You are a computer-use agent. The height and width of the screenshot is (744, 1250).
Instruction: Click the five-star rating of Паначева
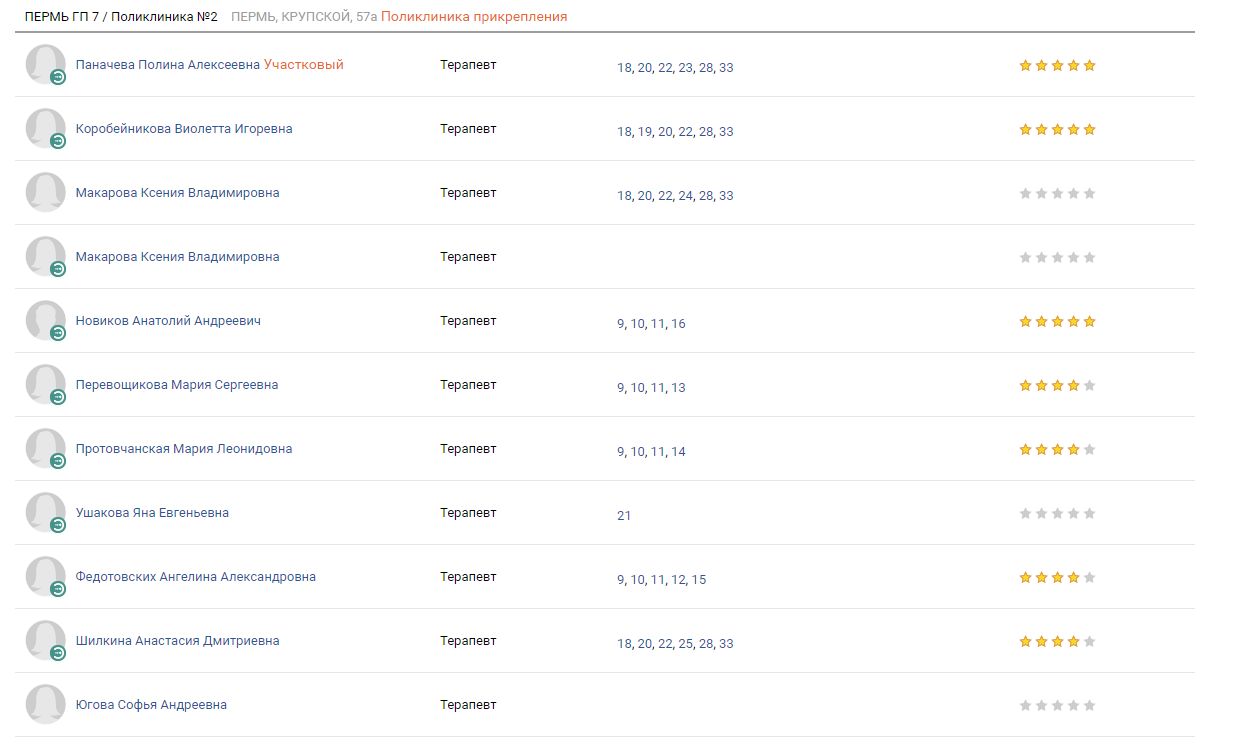pos(1057,66)
